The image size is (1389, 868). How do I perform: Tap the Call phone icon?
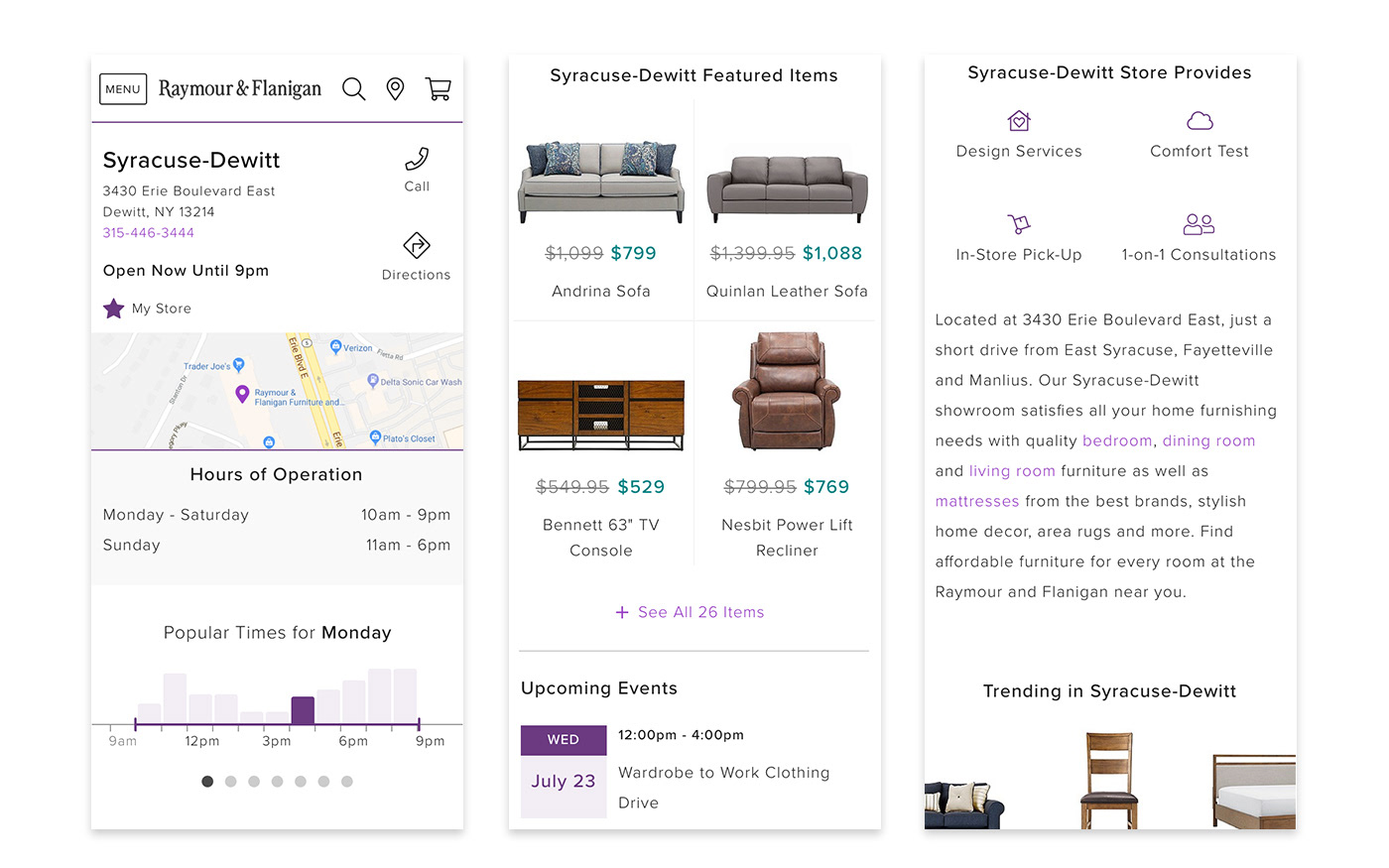click(417, 159)
